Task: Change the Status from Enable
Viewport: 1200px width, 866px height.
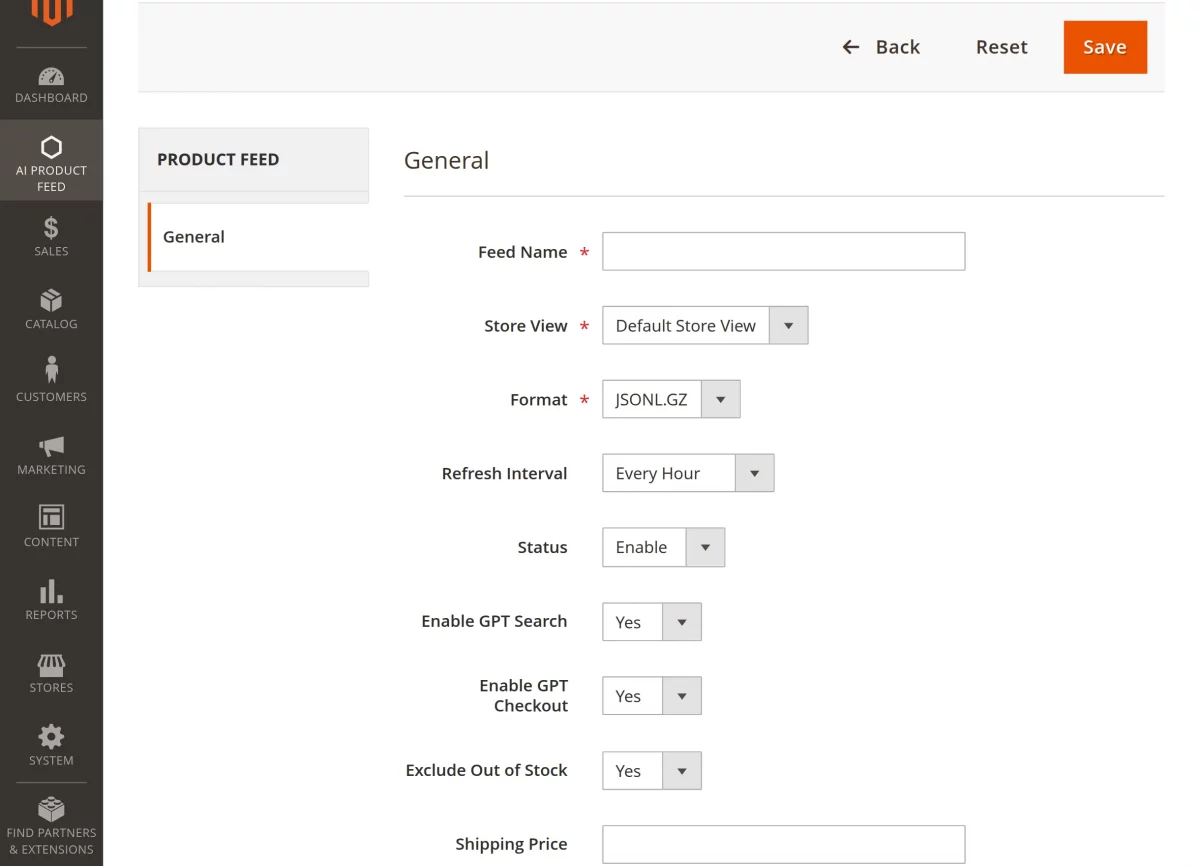Action: (x=705, y=547)
